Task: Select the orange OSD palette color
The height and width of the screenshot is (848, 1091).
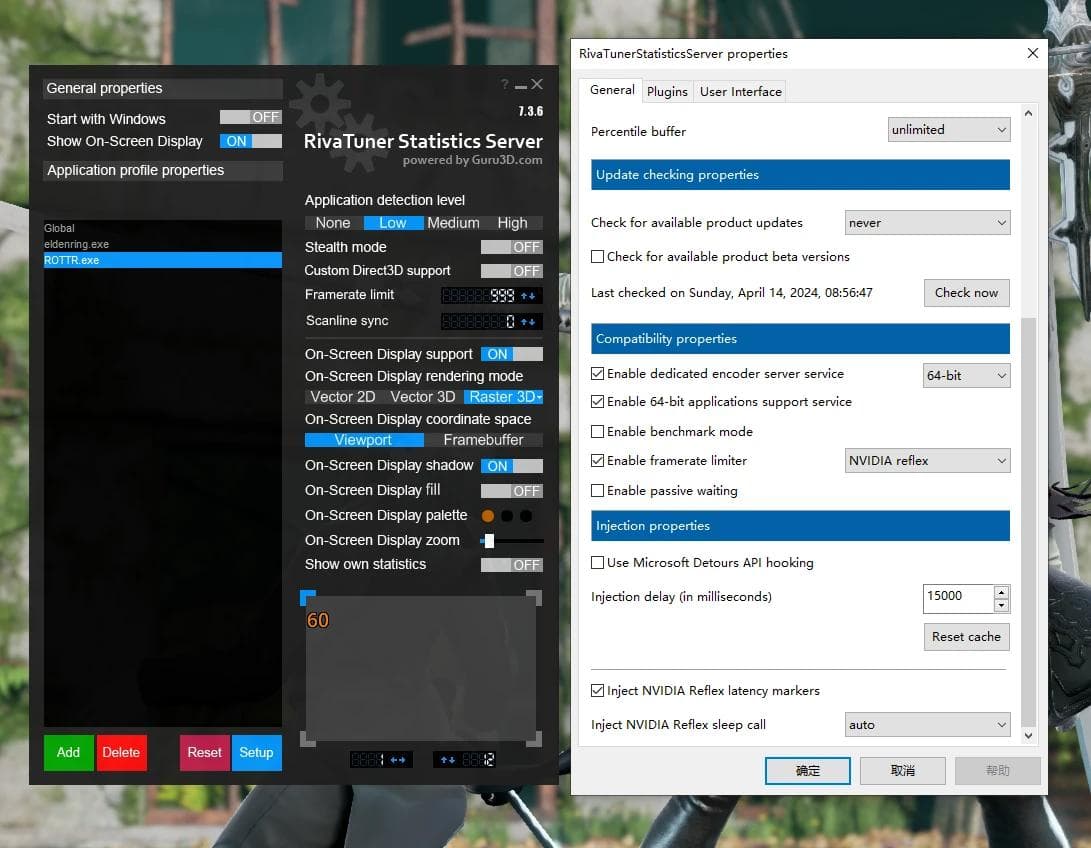Action: click(488, 515)
